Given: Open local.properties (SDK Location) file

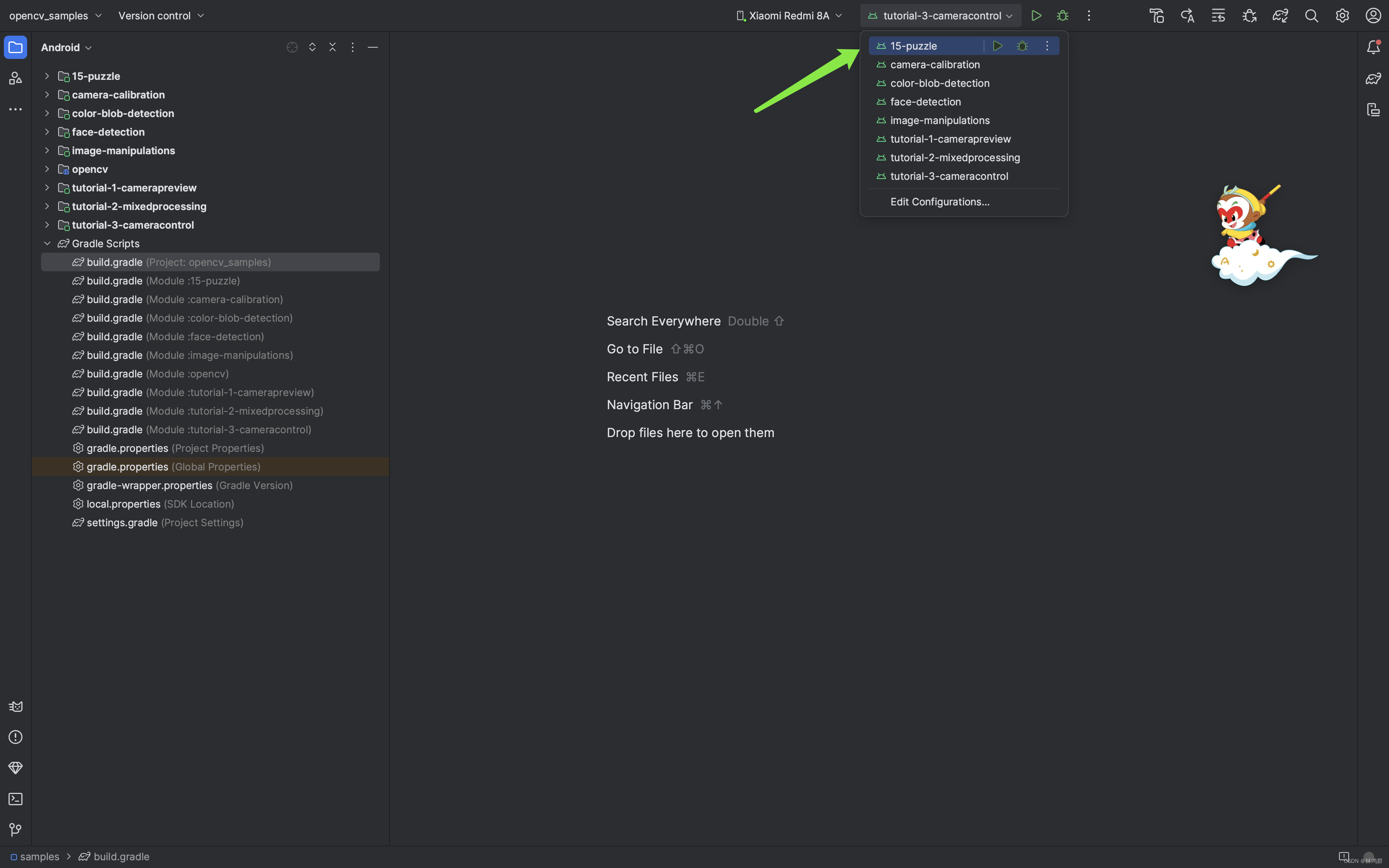Looking at the screenshot, I should (x=123, y=504).
